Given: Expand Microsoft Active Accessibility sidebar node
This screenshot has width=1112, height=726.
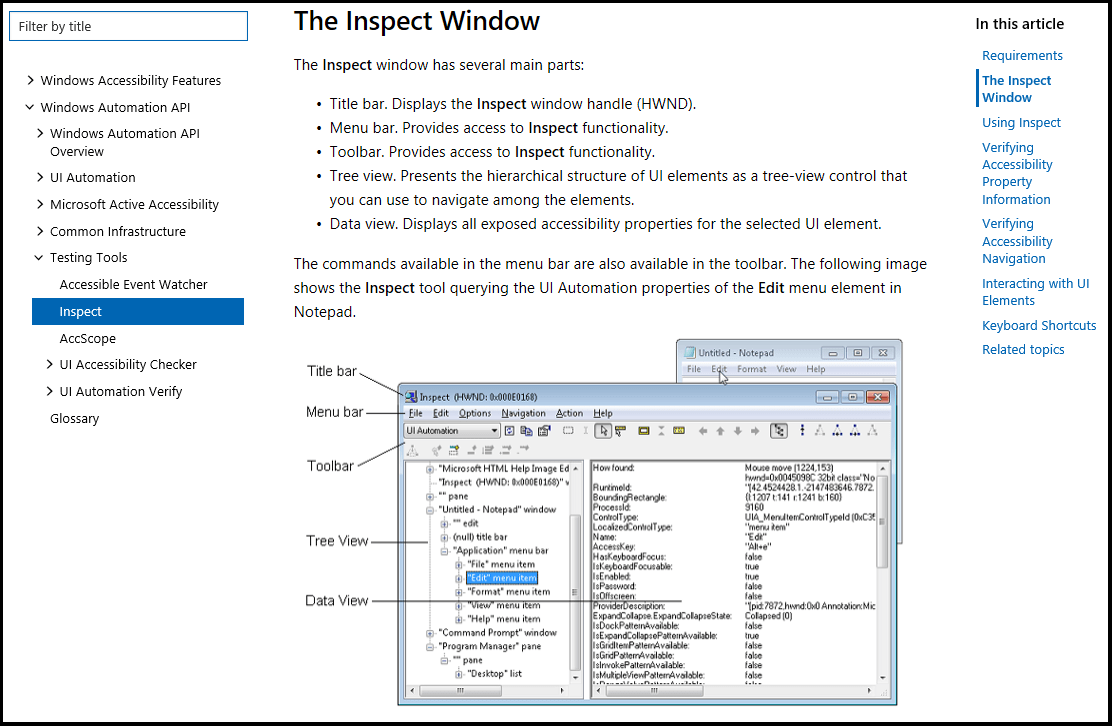Looking at the screenshot, I should click(x=40, y=204).
